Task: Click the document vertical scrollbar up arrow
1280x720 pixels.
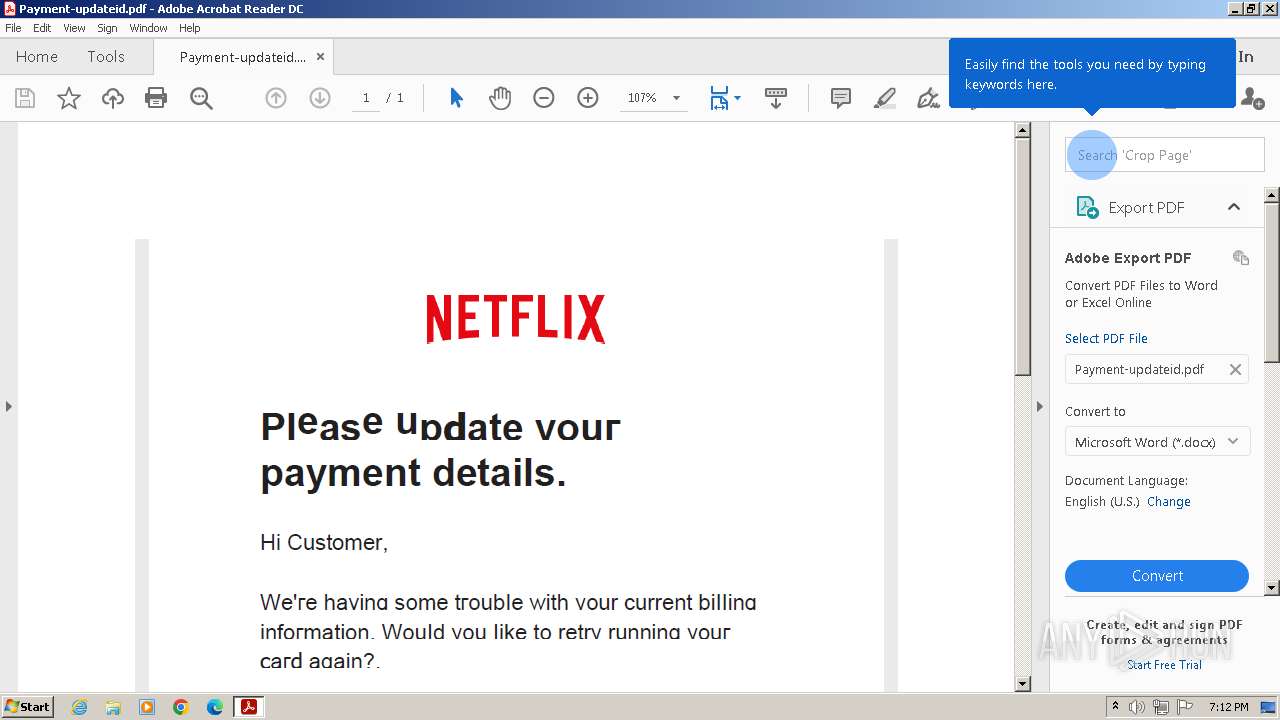Action: 1022,130
